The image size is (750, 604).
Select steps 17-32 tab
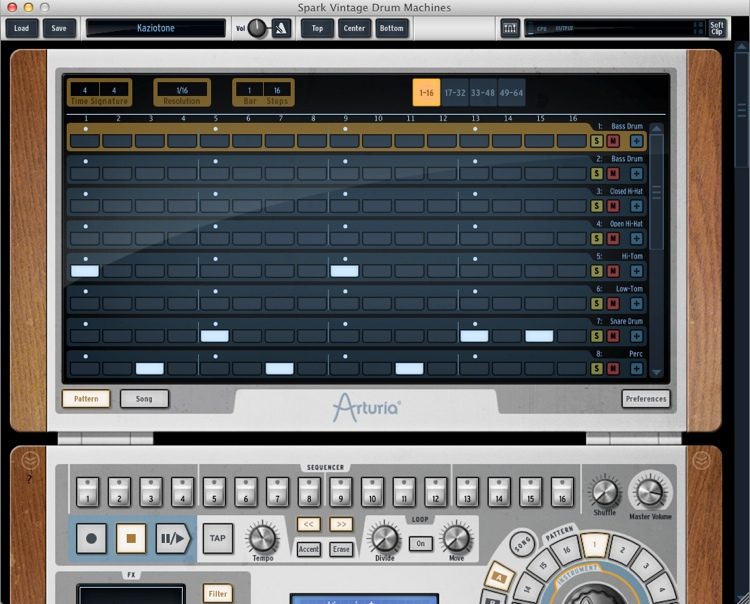[x=455, y=93]
